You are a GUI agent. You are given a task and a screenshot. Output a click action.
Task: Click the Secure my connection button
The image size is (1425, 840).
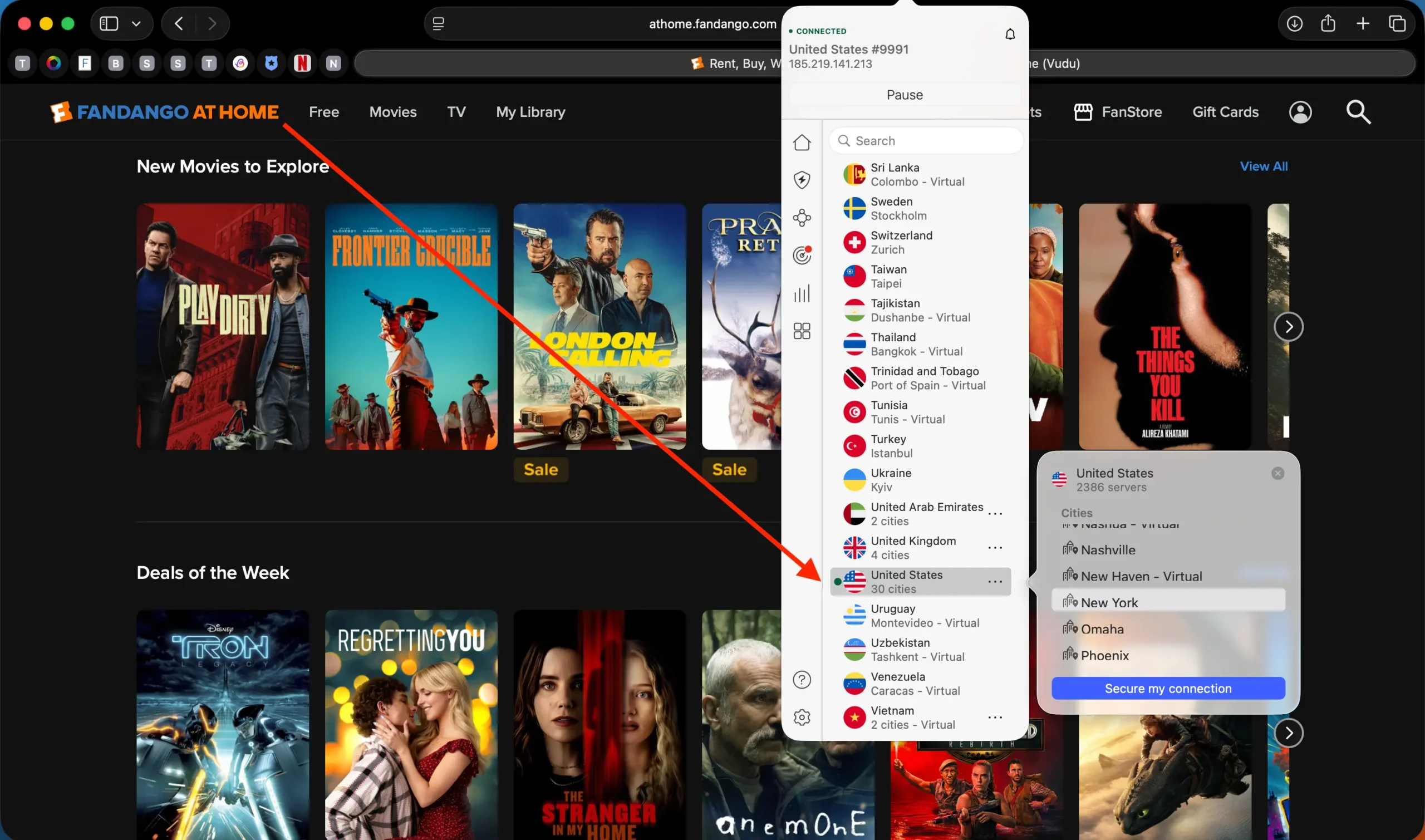[1167, 688]
